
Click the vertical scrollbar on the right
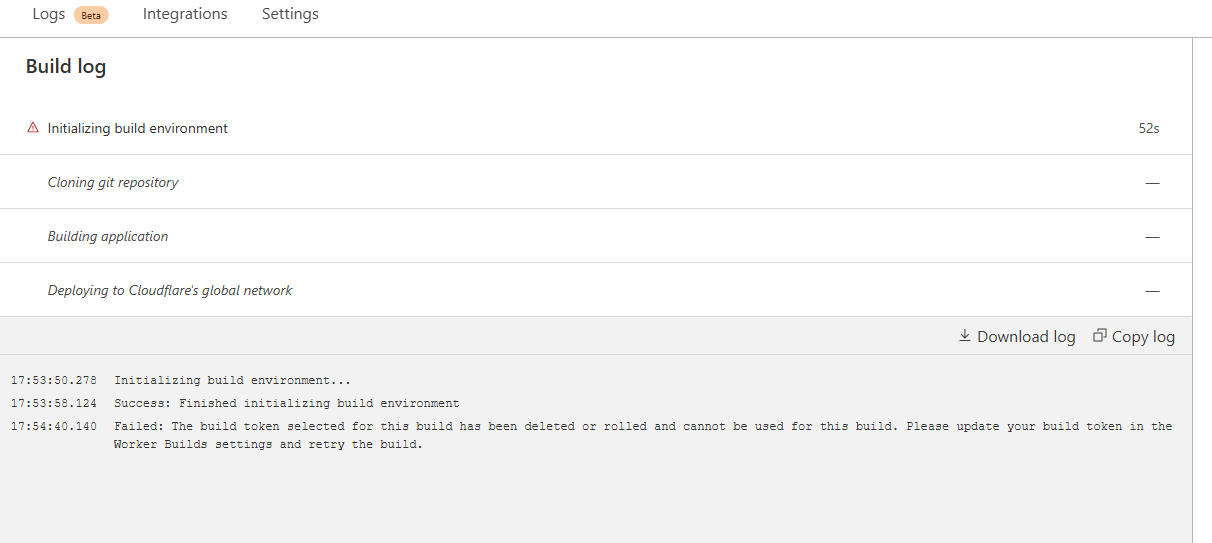coord(1202,290)
